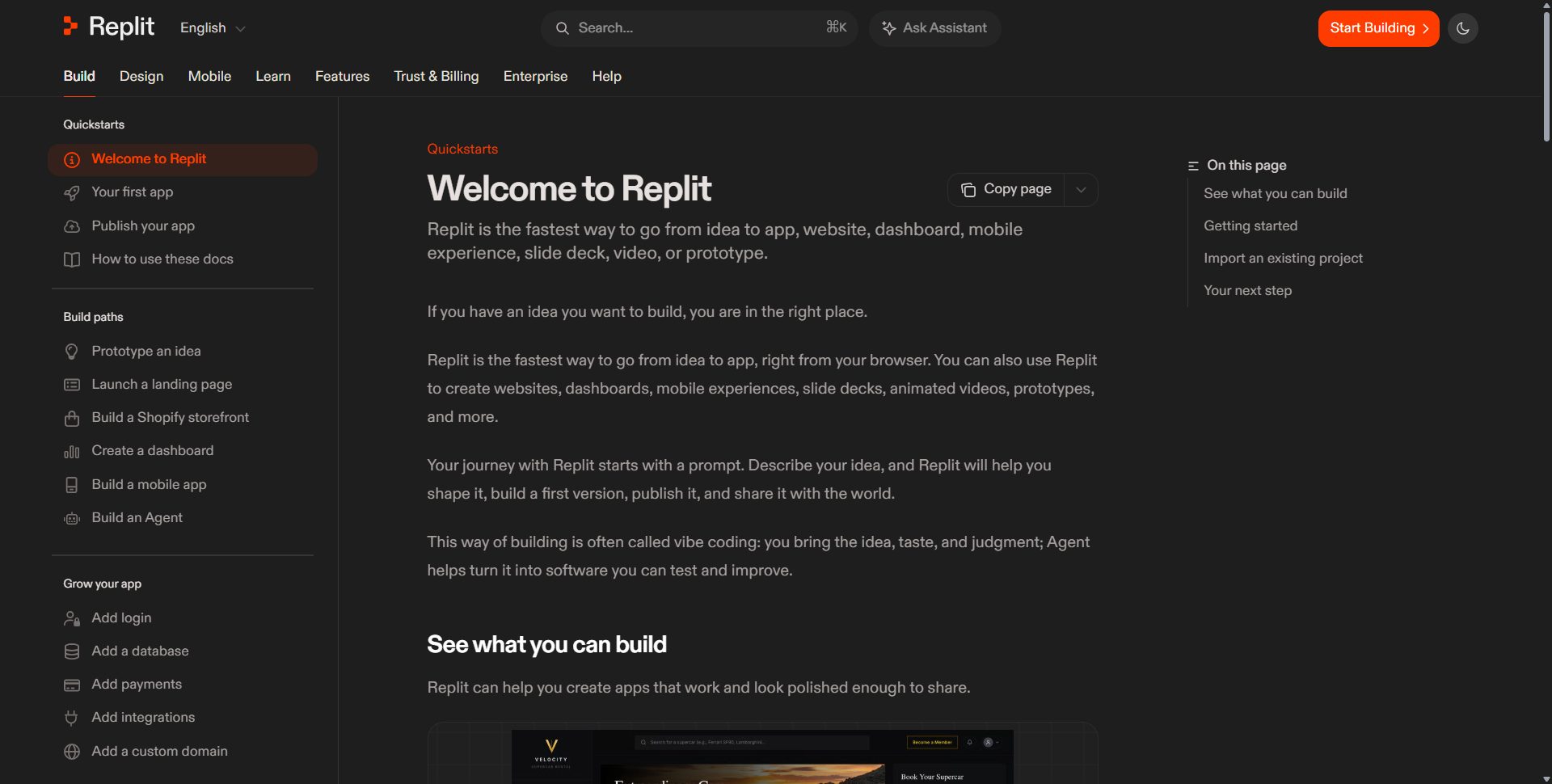
Task: Click the phone icon for Build a mobile app
Action: pos(72,485)
